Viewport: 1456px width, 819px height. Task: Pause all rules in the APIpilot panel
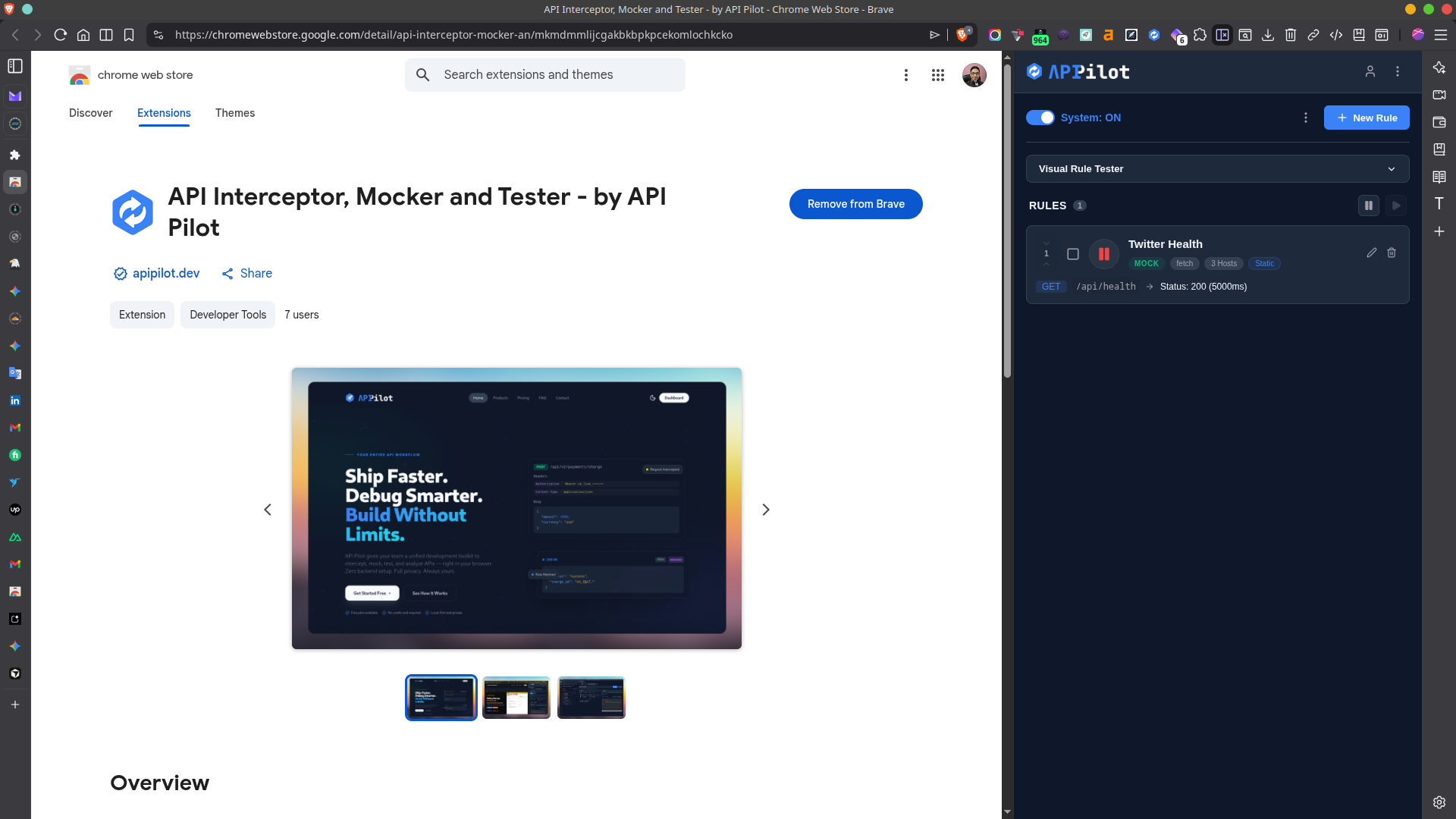(x=1368, y=206)
